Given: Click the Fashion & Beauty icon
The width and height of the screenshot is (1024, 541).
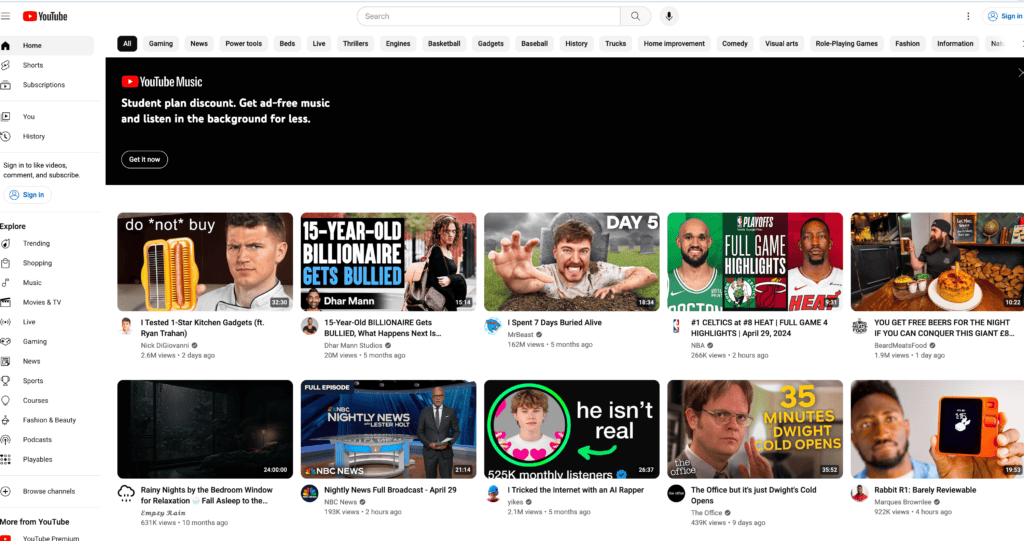Looking at the screenshot, I should click(x=6, y=420).
